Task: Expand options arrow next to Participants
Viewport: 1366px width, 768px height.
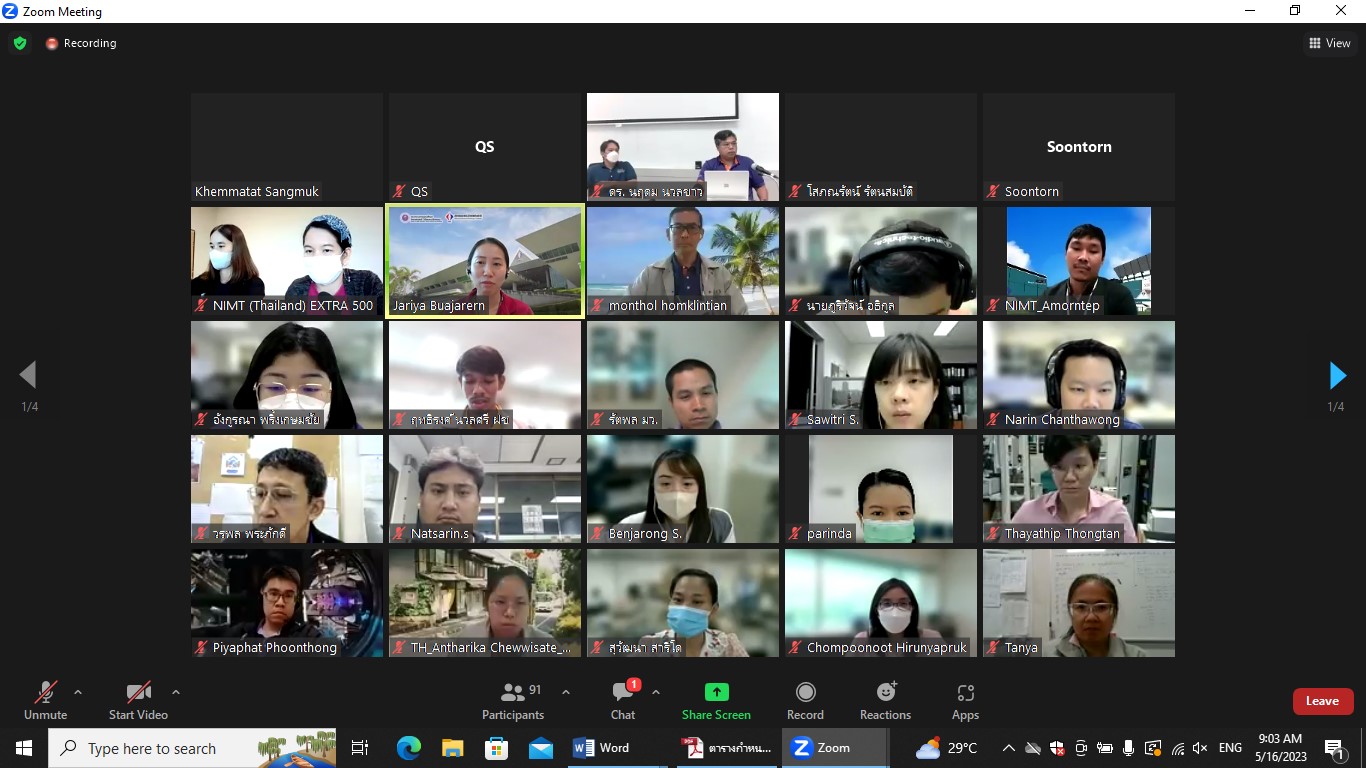Action: tap(566, 692)
